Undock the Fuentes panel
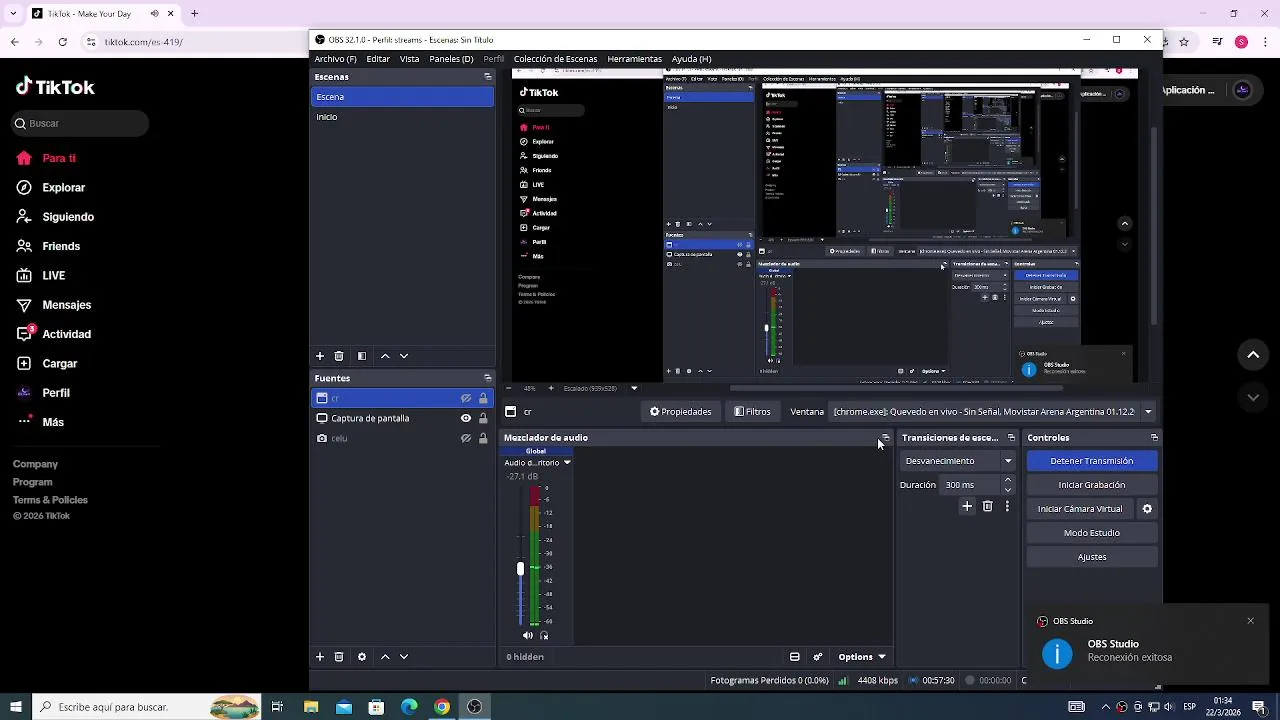 pos(488,378)
